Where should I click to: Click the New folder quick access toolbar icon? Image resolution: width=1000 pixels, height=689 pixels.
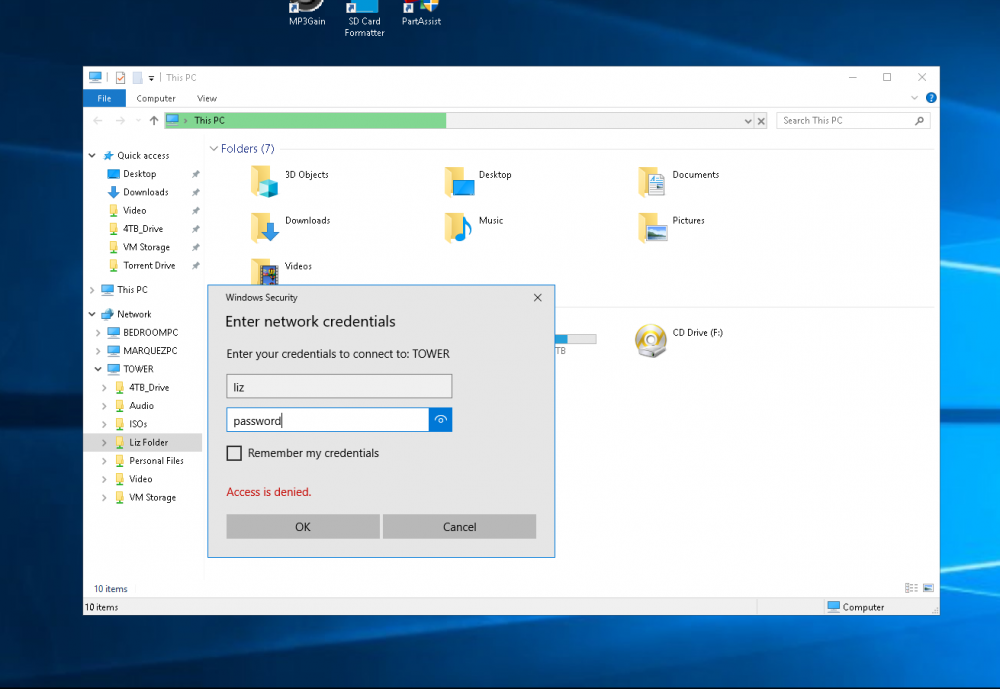[137, 78]
